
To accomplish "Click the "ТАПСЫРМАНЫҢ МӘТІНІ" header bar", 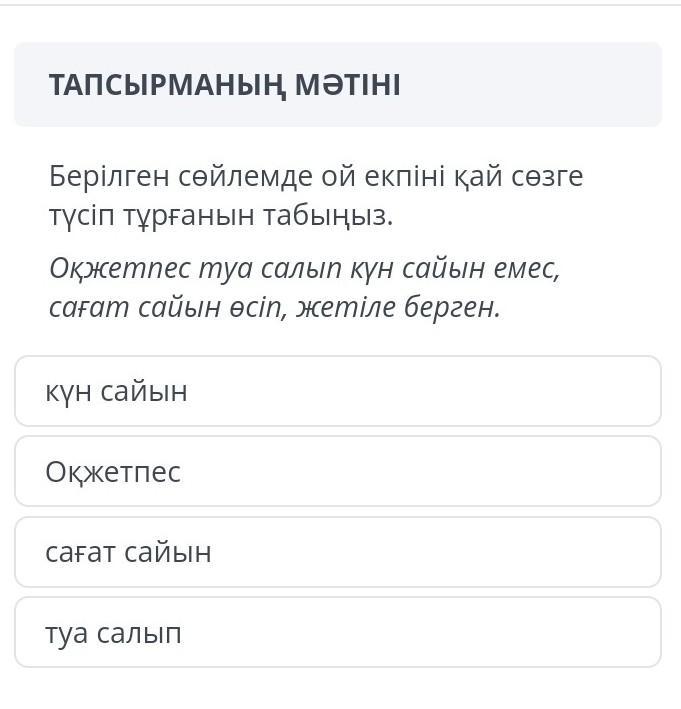I will tap(338, 85).
